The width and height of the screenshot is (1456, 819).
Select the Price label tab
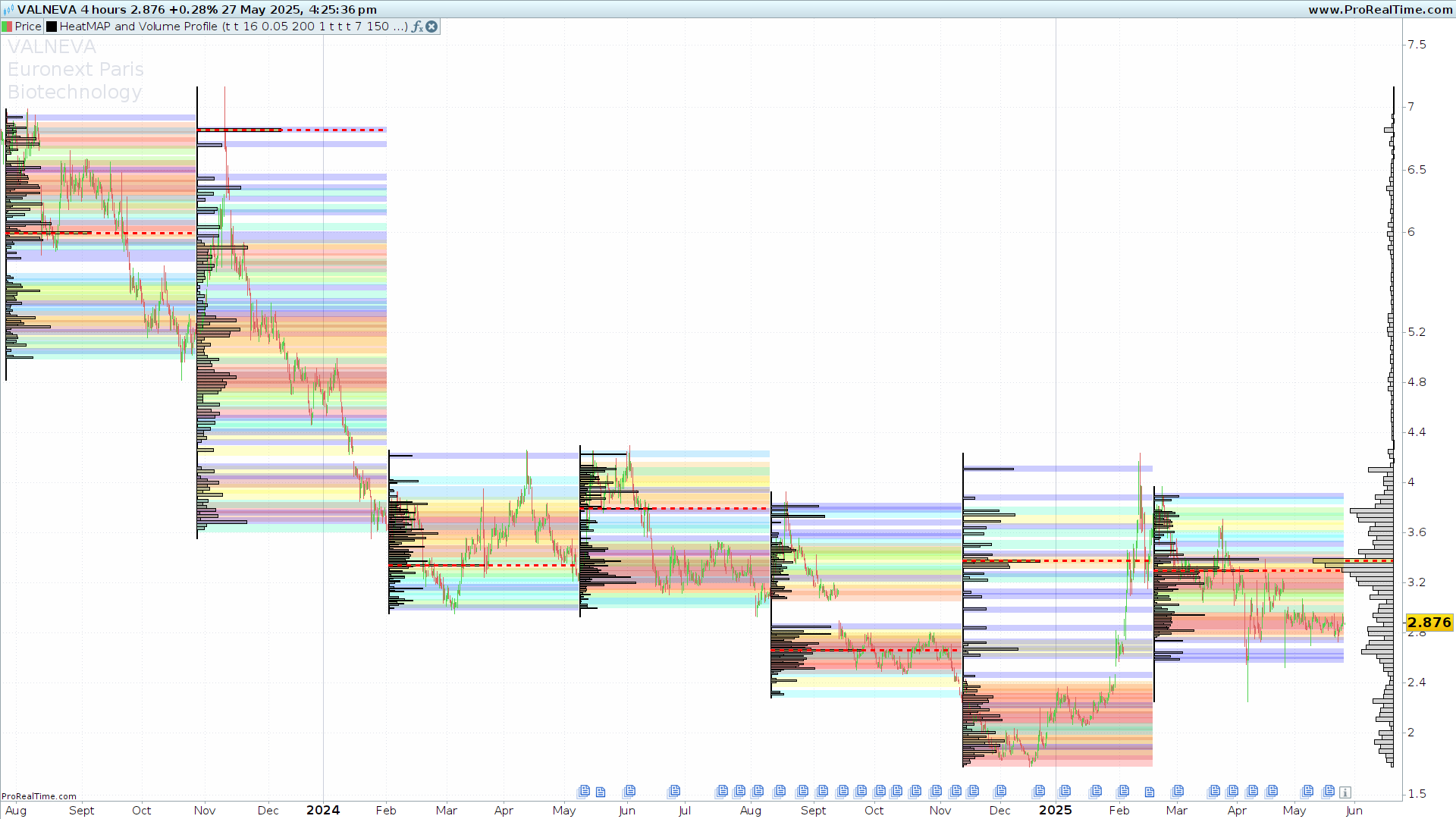click(28, 27)
